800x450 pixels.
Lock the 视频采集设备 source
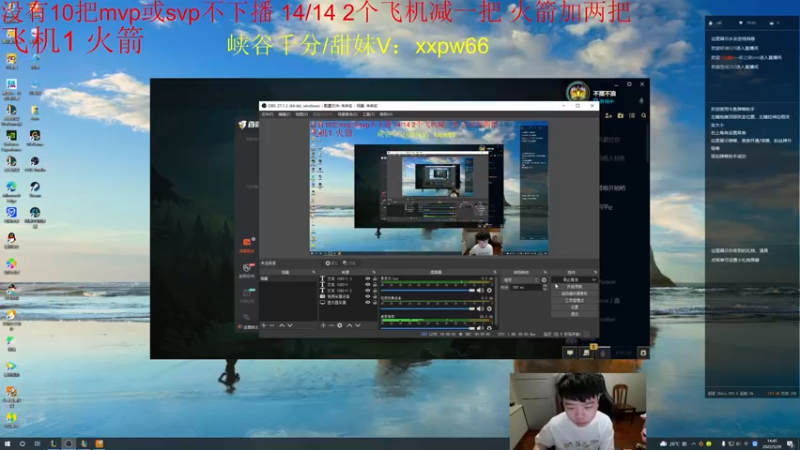click(x=375, y=296)
